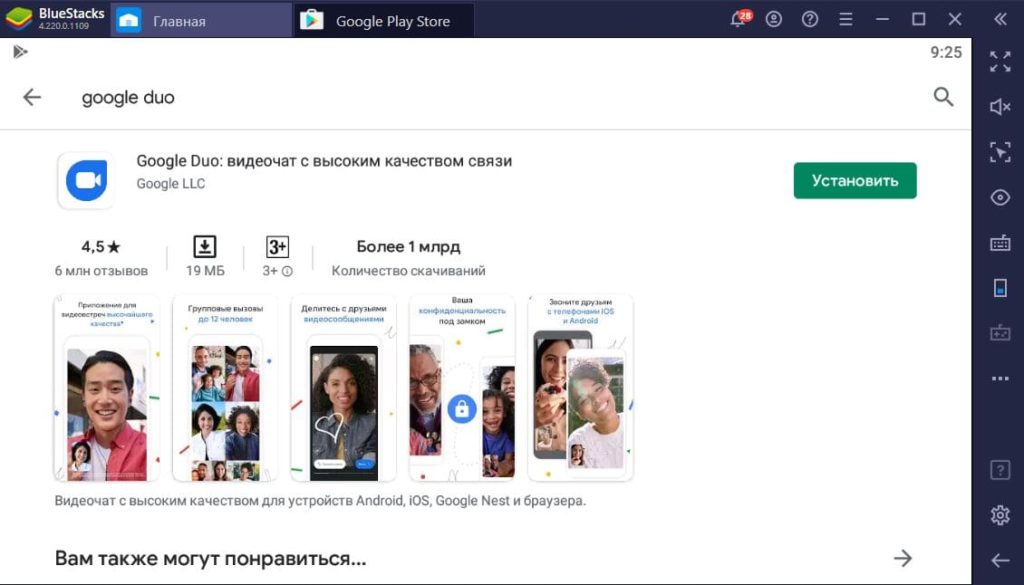
Task: Click the phone rotate icon in sidebar
Action: [x=1000, y=288]
